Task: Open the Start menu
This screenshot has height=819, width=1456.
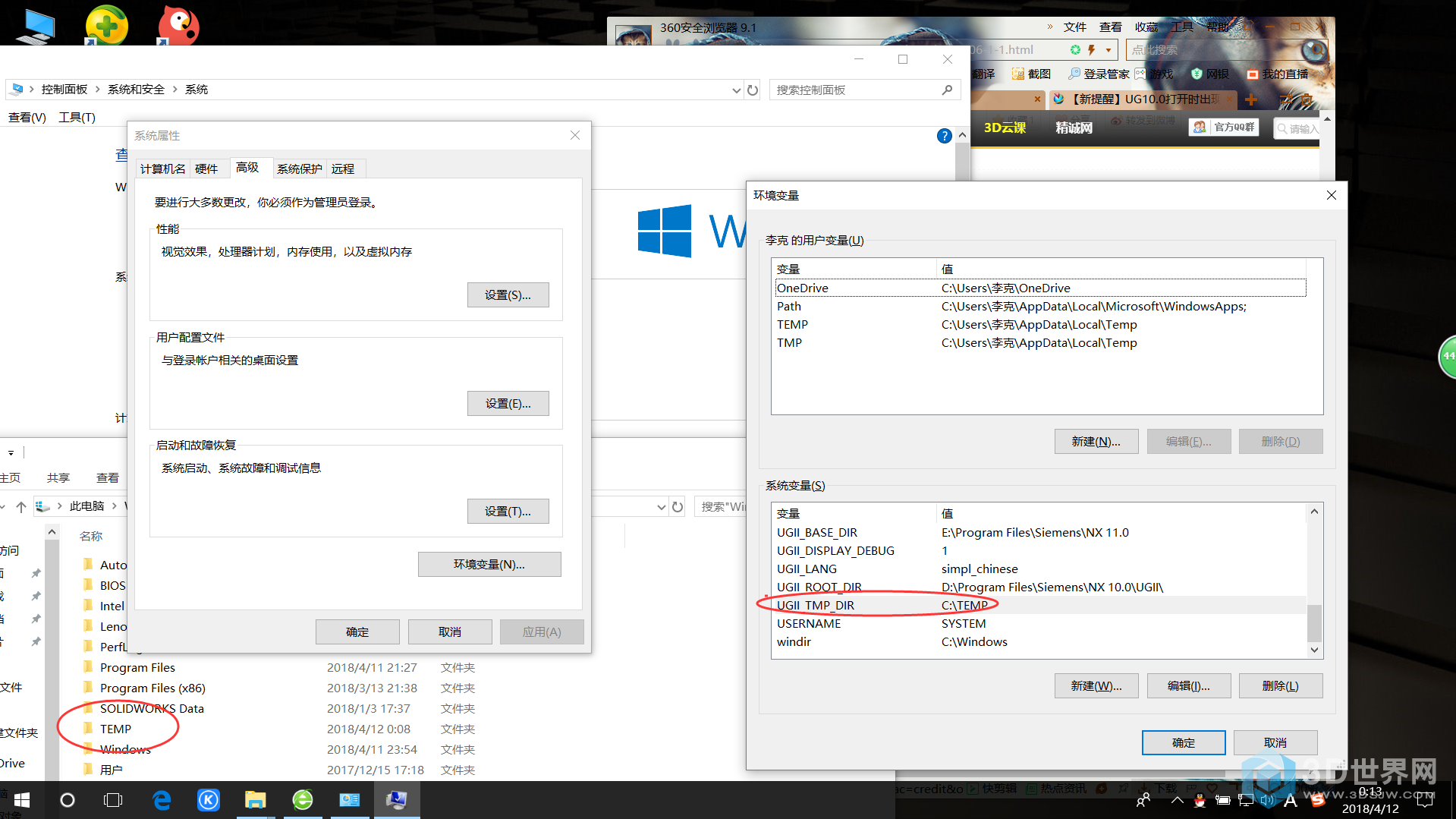Action: pos(22,800)
